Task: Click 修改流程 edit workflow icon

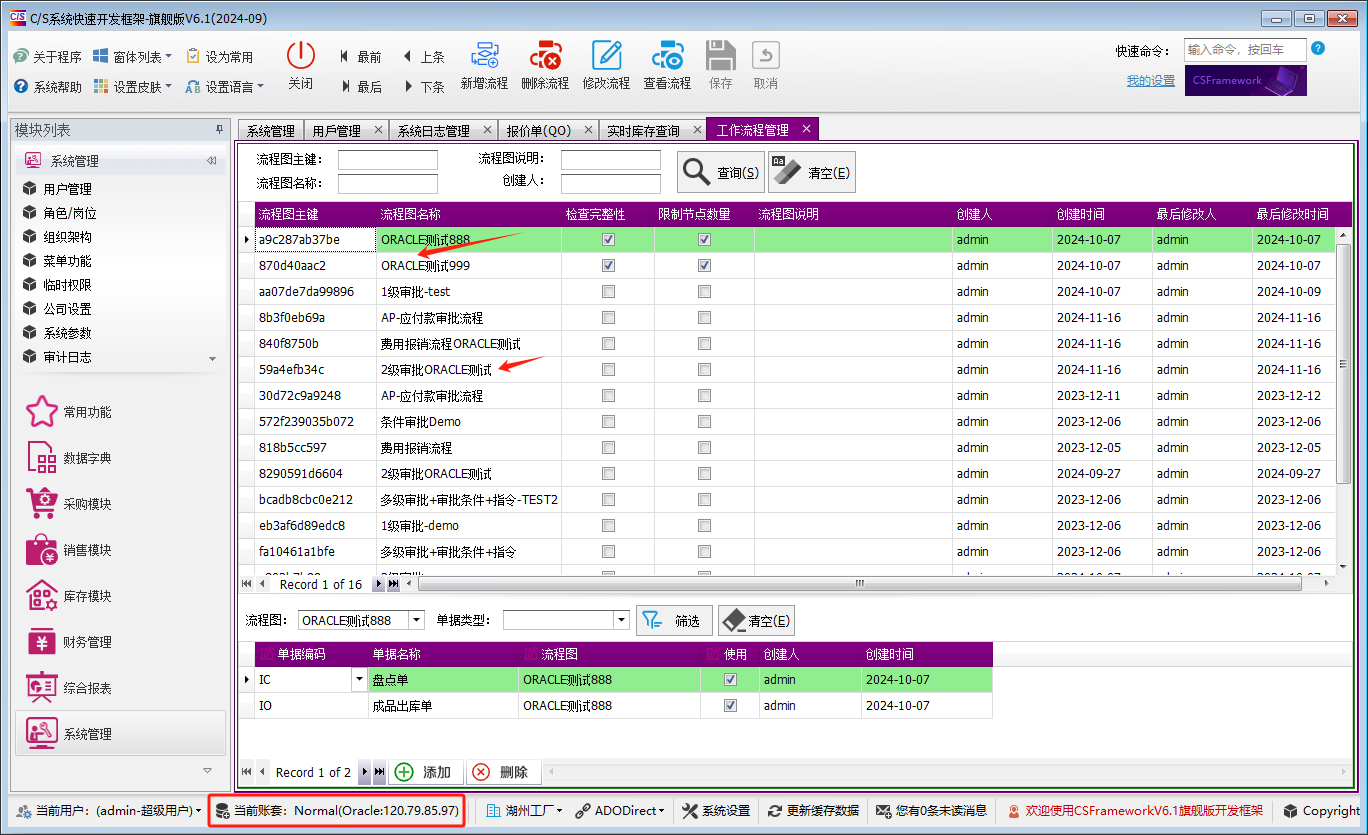Action: coord(606,55)
